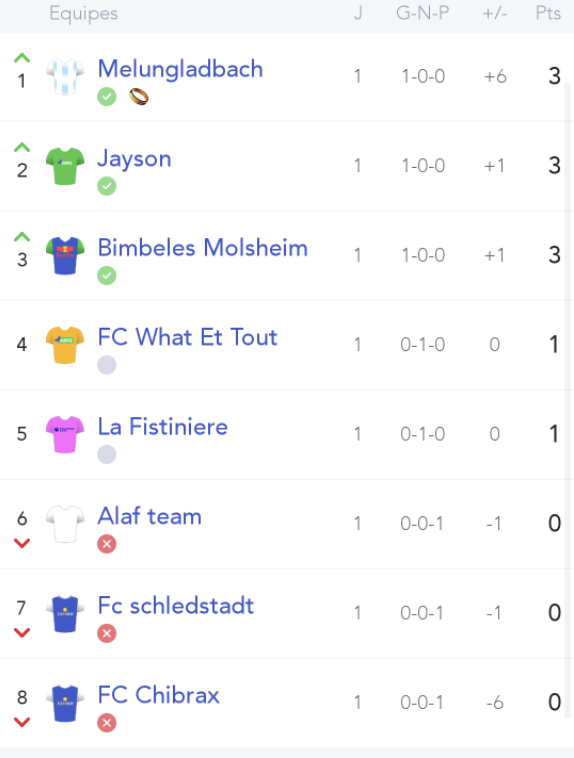Open the Bimbeles Molsheim team link
574x758 pixels.
point(203,248)
